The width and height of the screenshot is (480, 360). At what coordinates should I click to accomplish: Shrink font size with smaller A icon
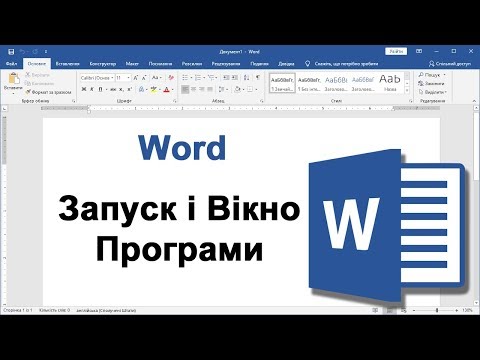coord(144,78)
